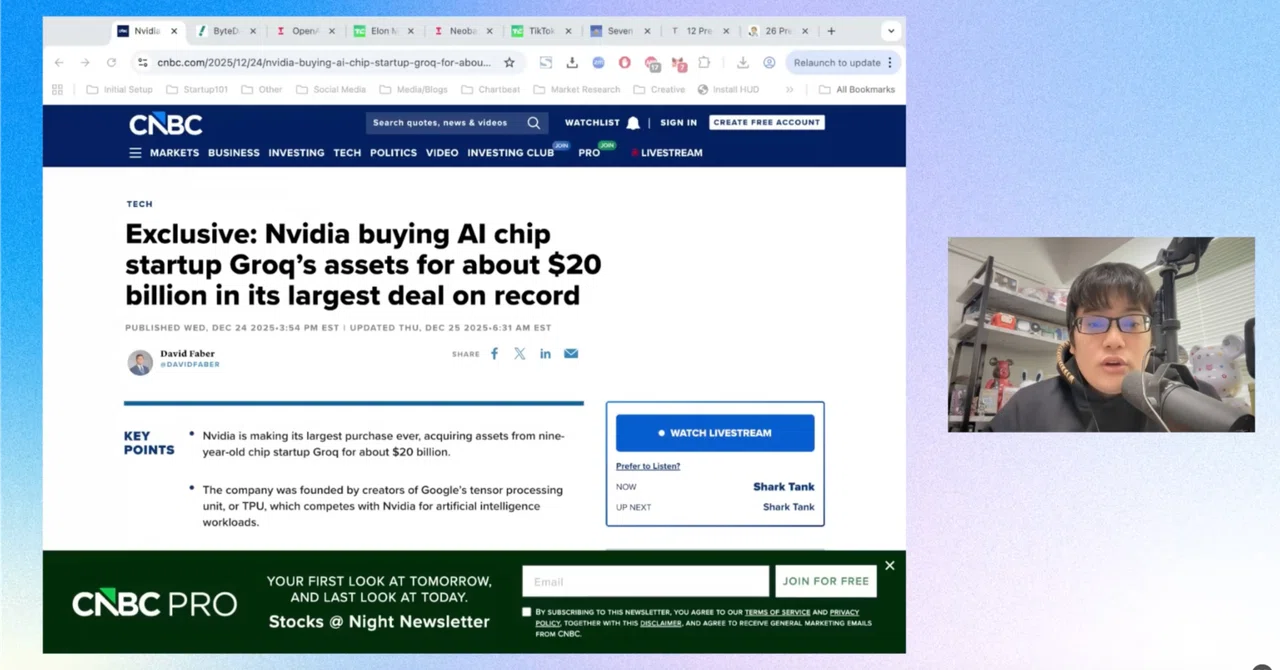Check the newsletter terms agreement checkbox

click(527, 612)
